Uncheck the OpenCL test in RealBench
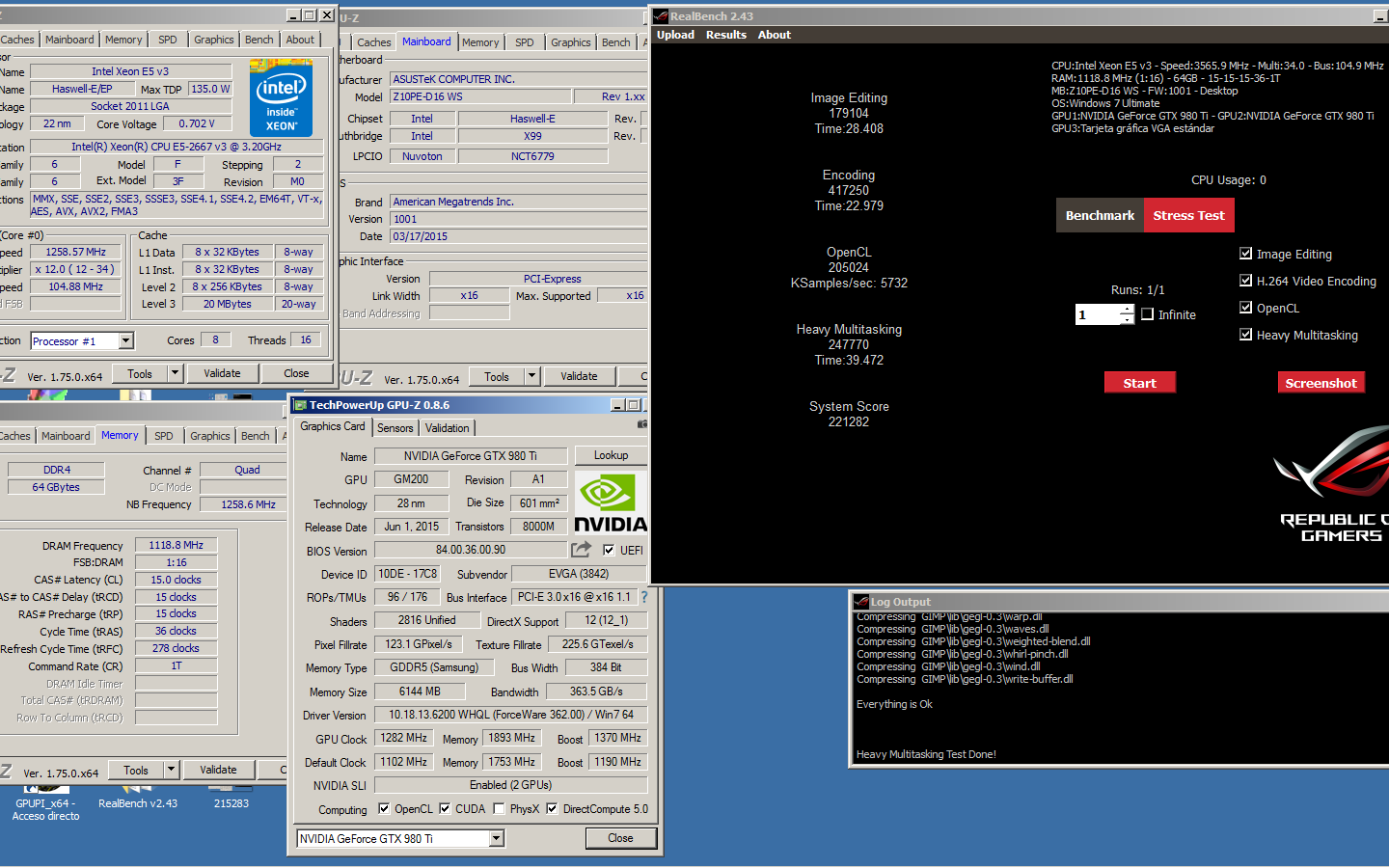 [x=1245, y=308]
